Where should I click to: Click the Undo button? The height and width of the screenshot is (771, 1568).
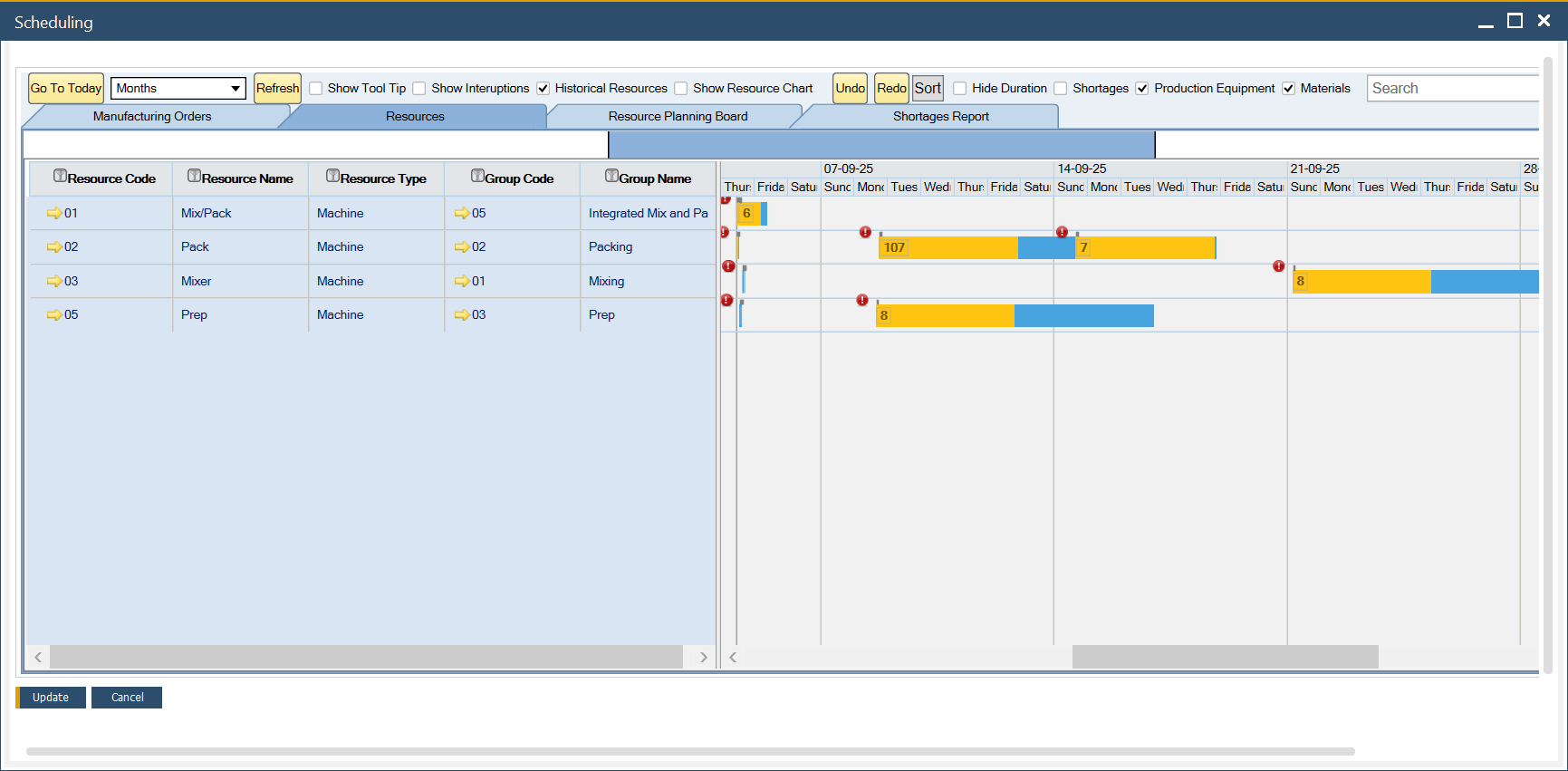pos(850,88)
